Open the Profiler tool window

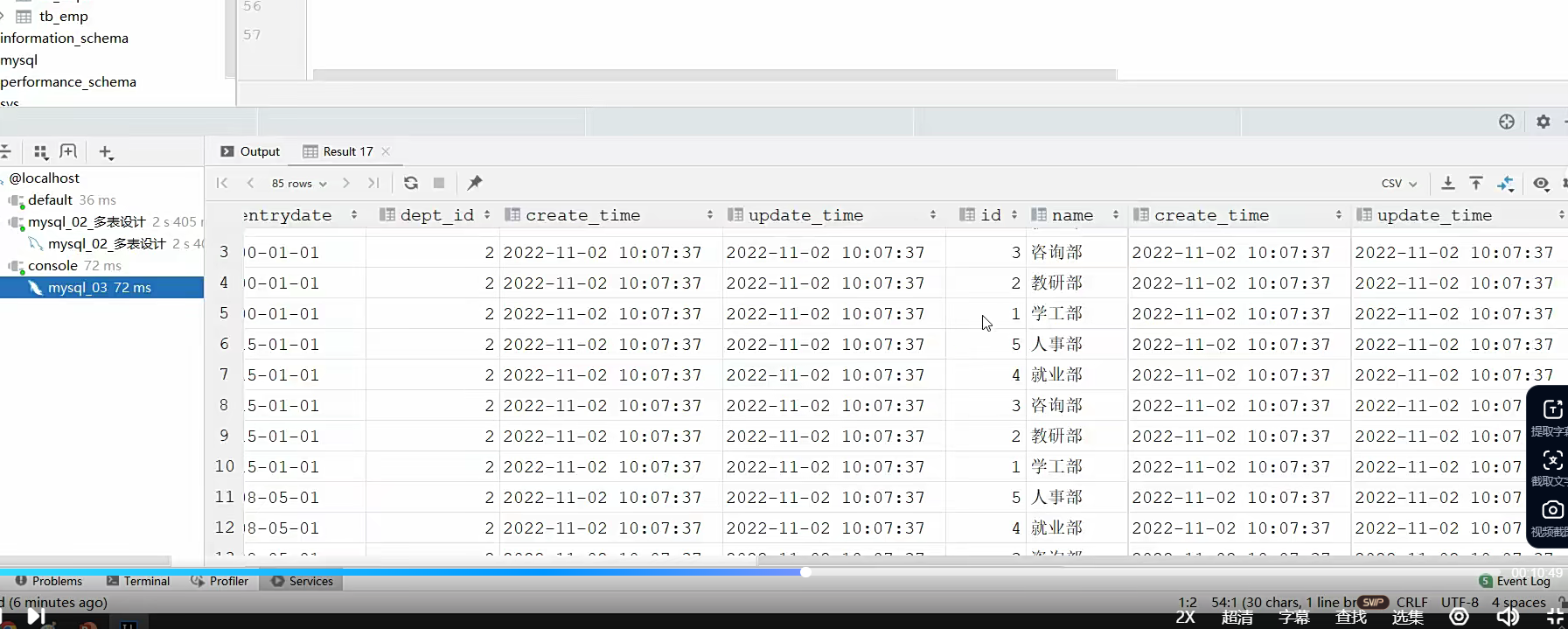[220, 581]
